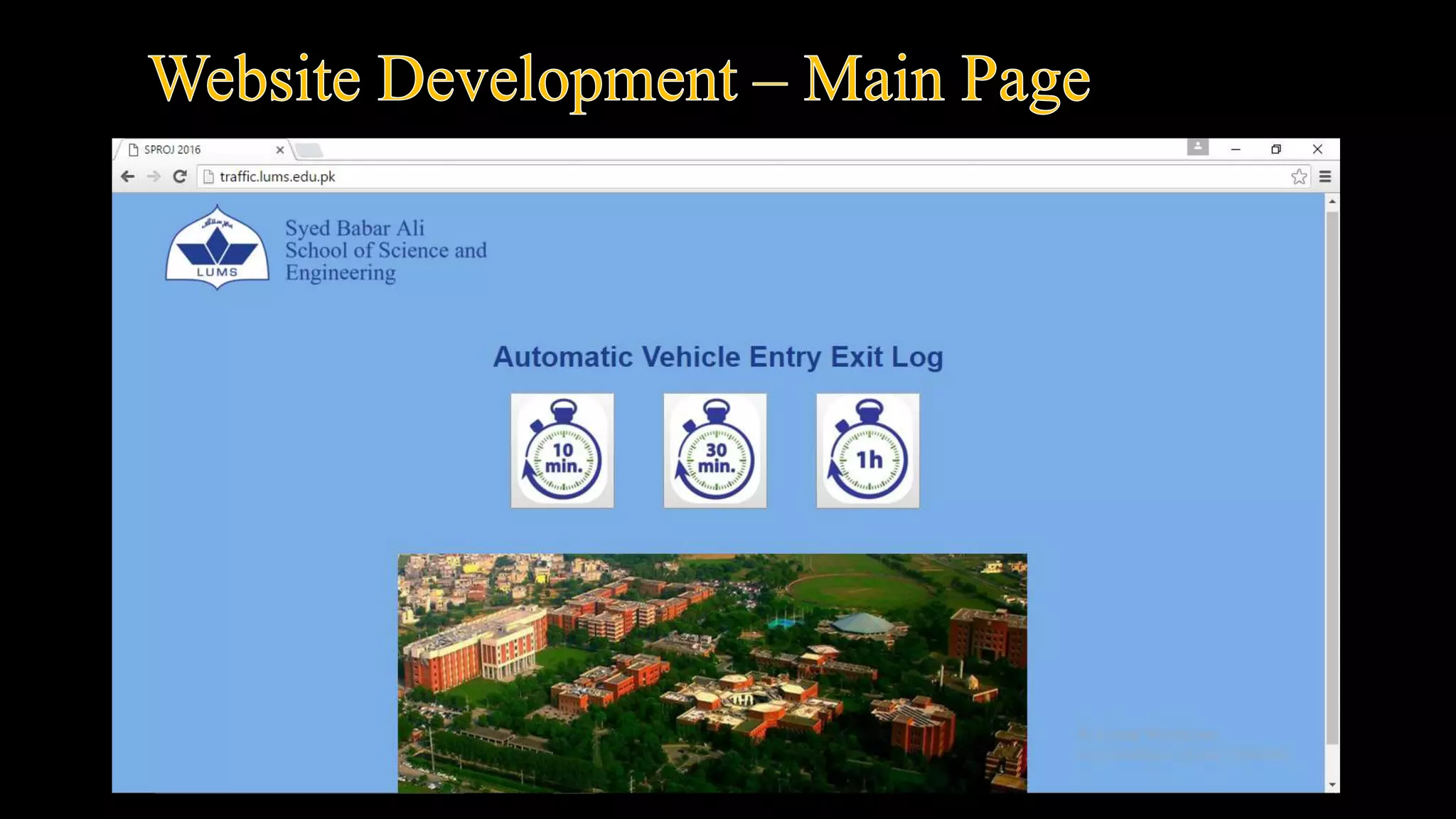
Task: Click the scrollbar down arrow
Action: (1332, 785)
